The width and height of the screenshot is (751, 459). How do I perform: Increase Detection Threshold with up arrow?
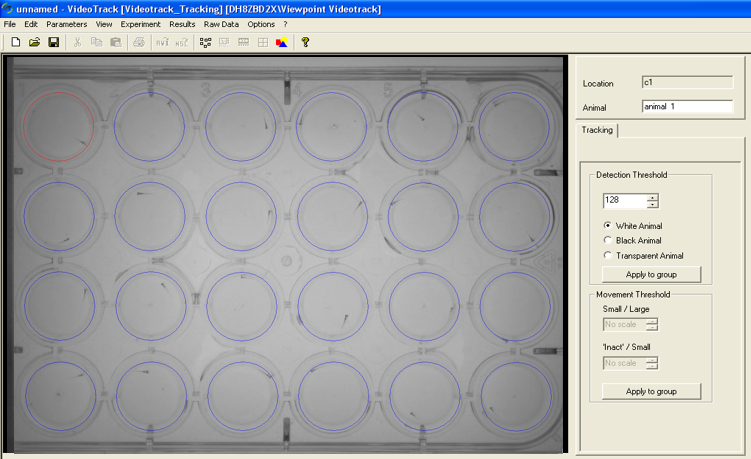[x=653, y=197]
